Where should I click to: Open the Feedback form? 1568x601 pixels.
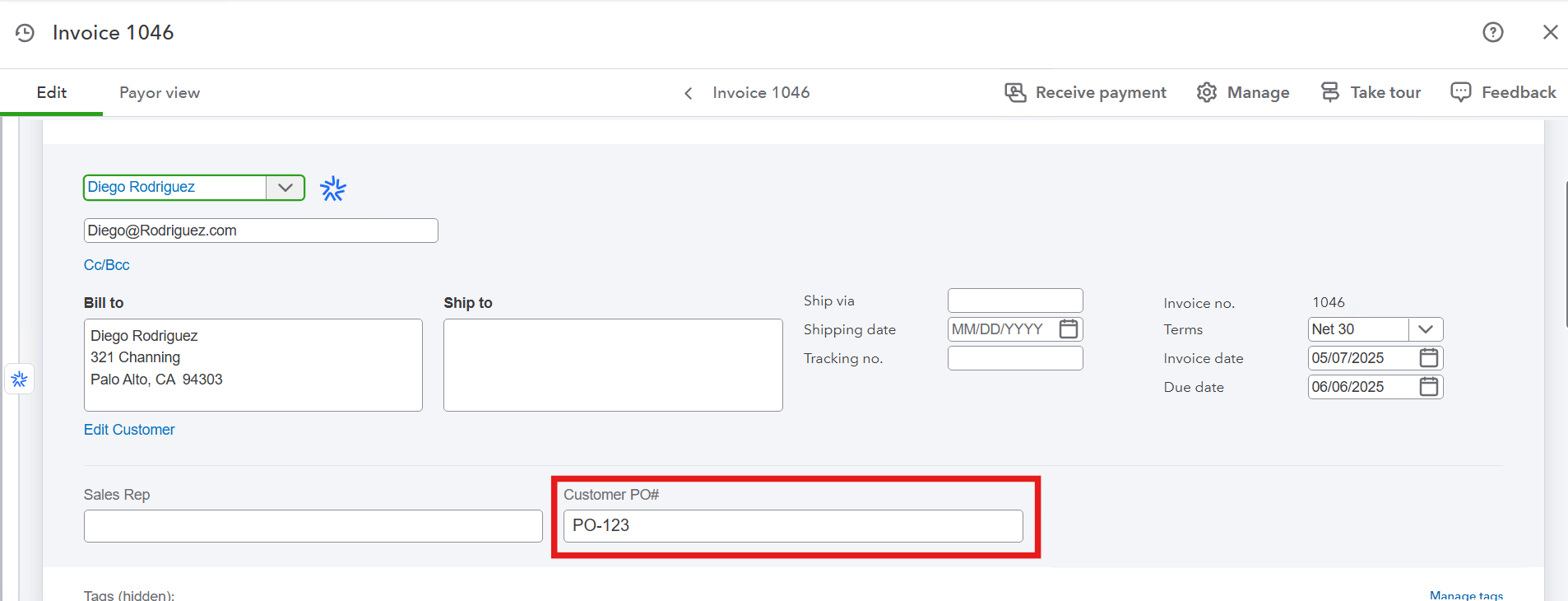[x=1503, y=92]
